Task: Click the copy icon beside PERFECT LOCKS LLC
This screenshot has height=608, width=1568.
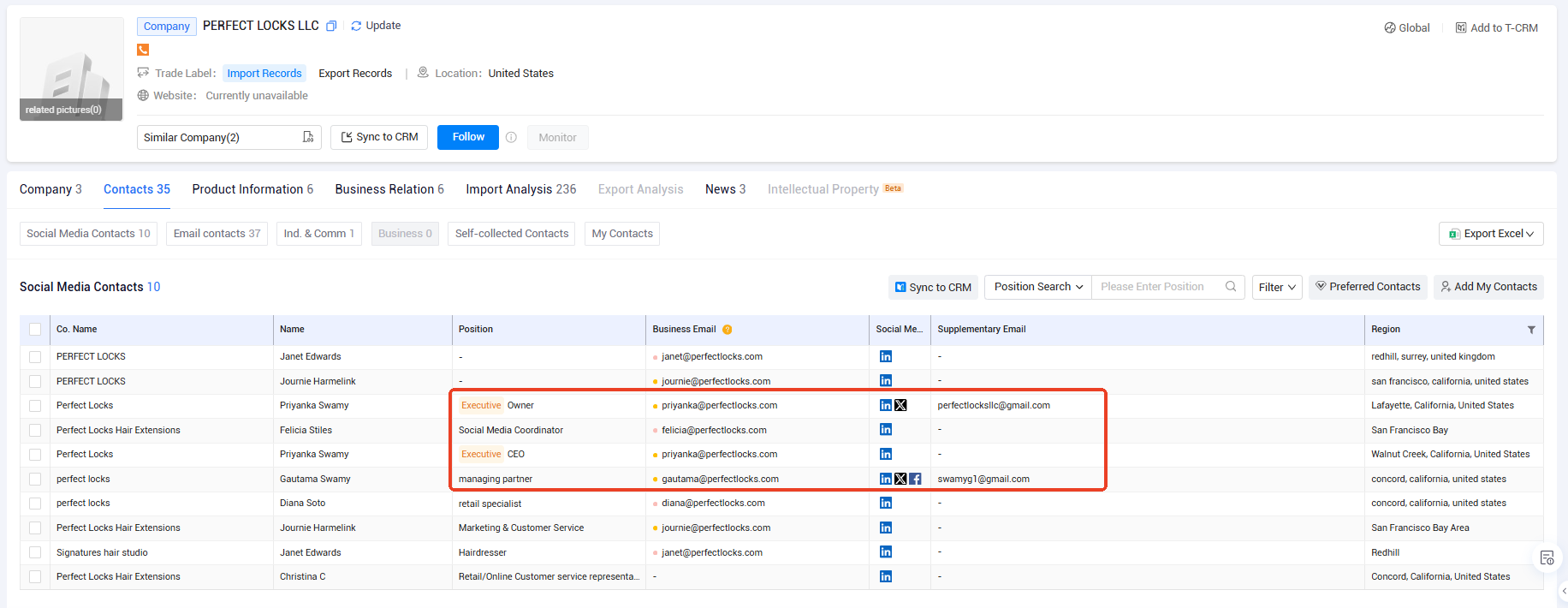Action: pos(331,27)
